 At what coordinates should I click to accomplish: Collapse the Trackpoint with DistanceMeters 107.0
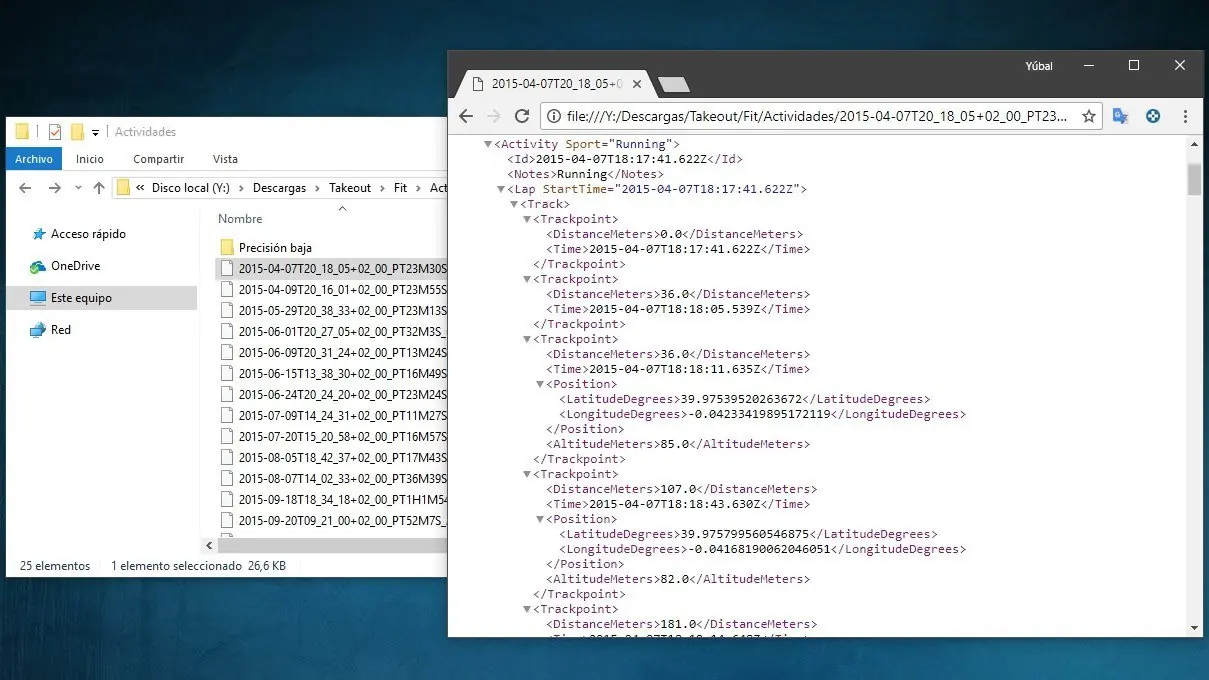527,474
